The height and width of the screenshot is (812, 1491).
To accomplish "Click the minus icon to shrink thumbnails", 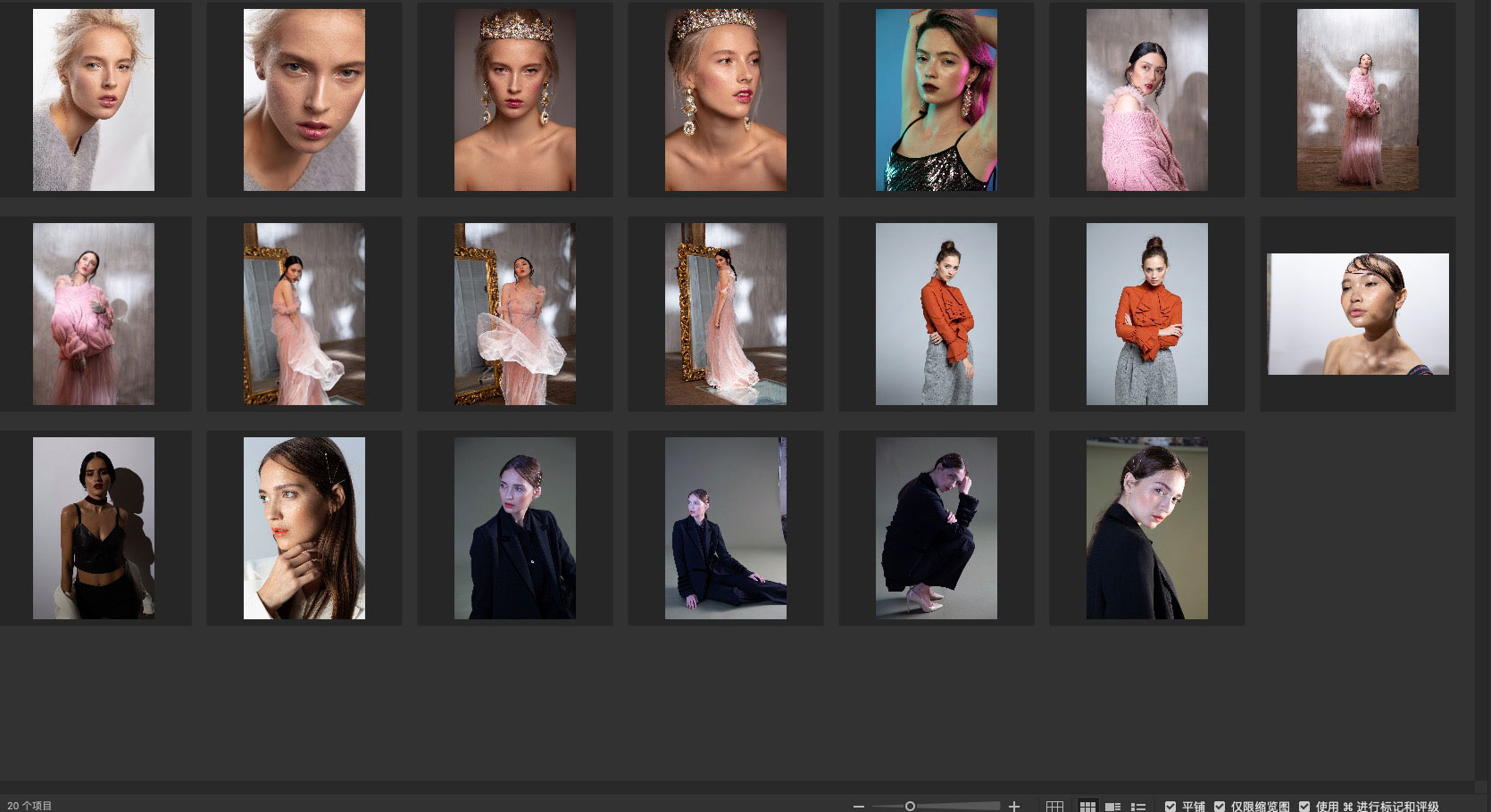I will [859, 806].
